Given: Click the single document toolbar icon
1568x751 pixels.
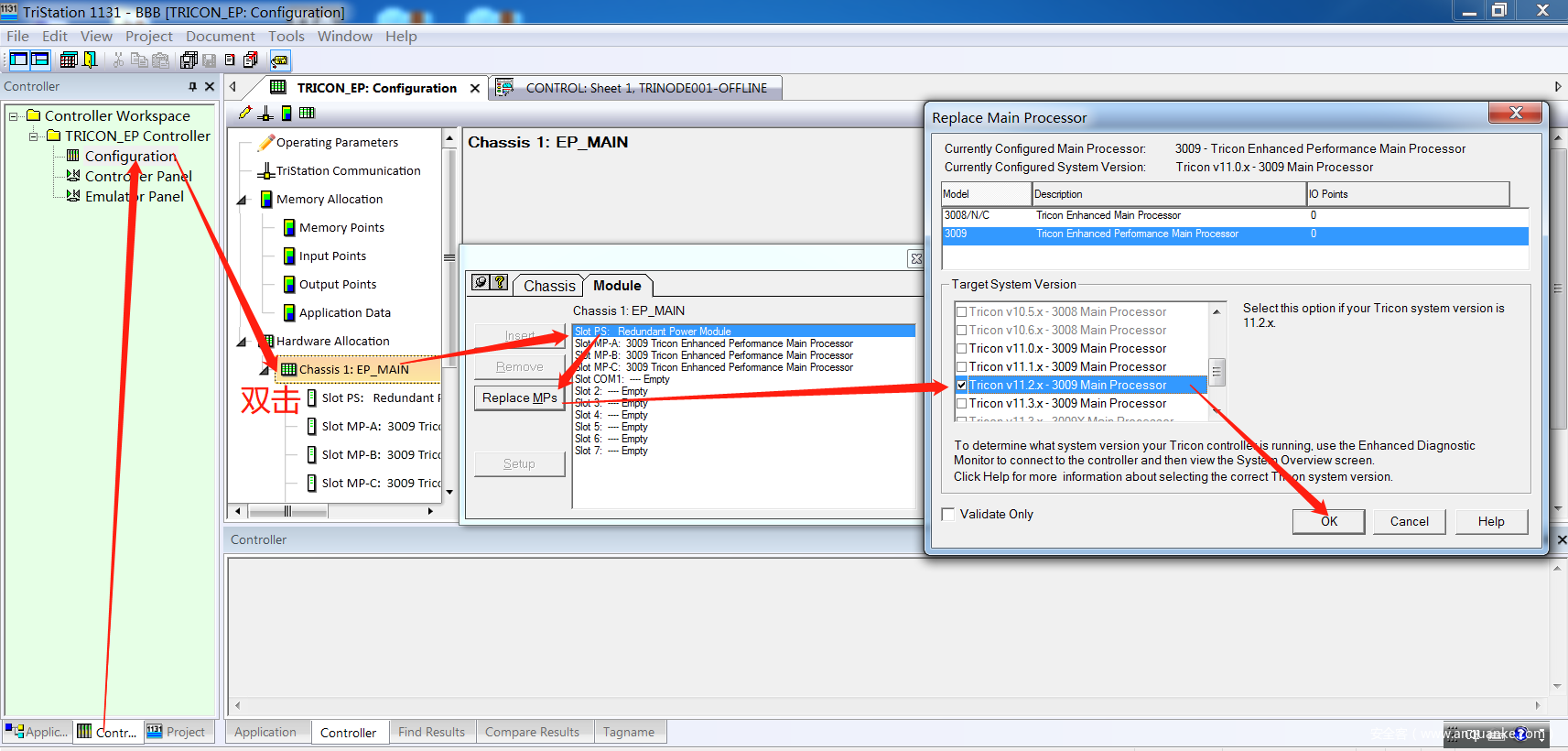Looking at the screenshot, I should tap(230, 60).
